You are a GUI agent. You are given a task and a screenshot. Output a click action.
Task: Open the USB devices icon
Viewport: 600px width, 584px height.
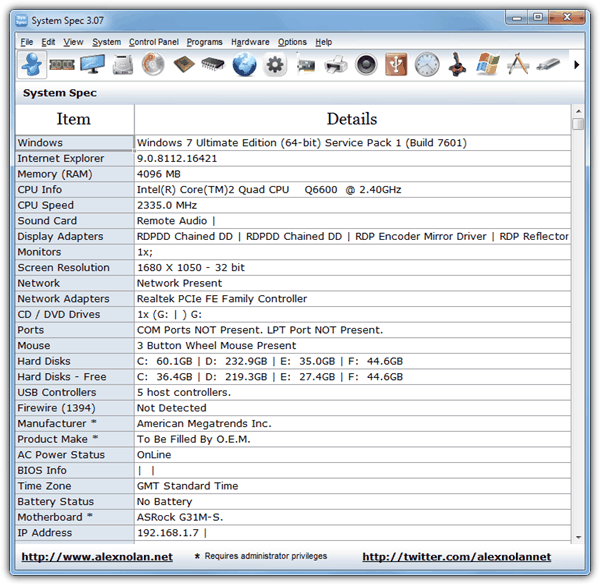pyautogui.click(x=396, y=64)
